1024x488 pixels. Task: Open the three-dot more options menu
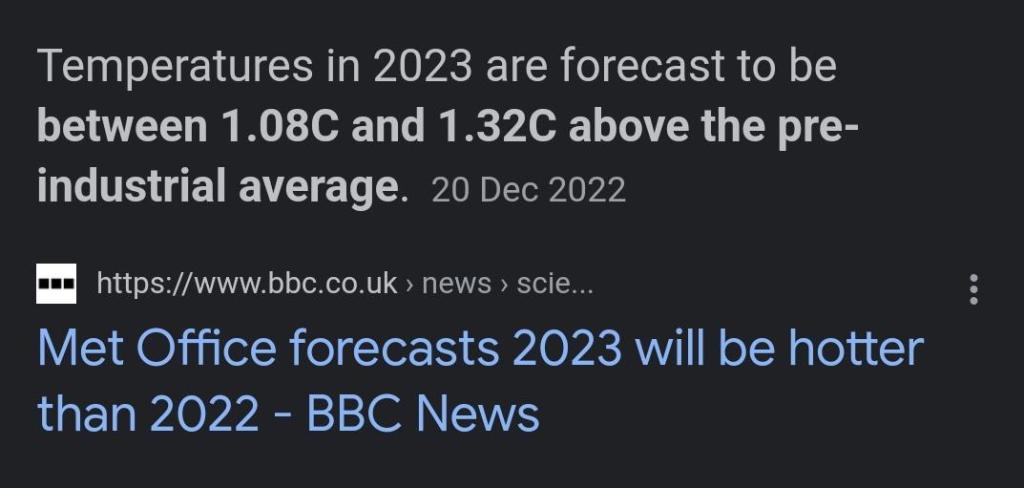tap(973, 289)
